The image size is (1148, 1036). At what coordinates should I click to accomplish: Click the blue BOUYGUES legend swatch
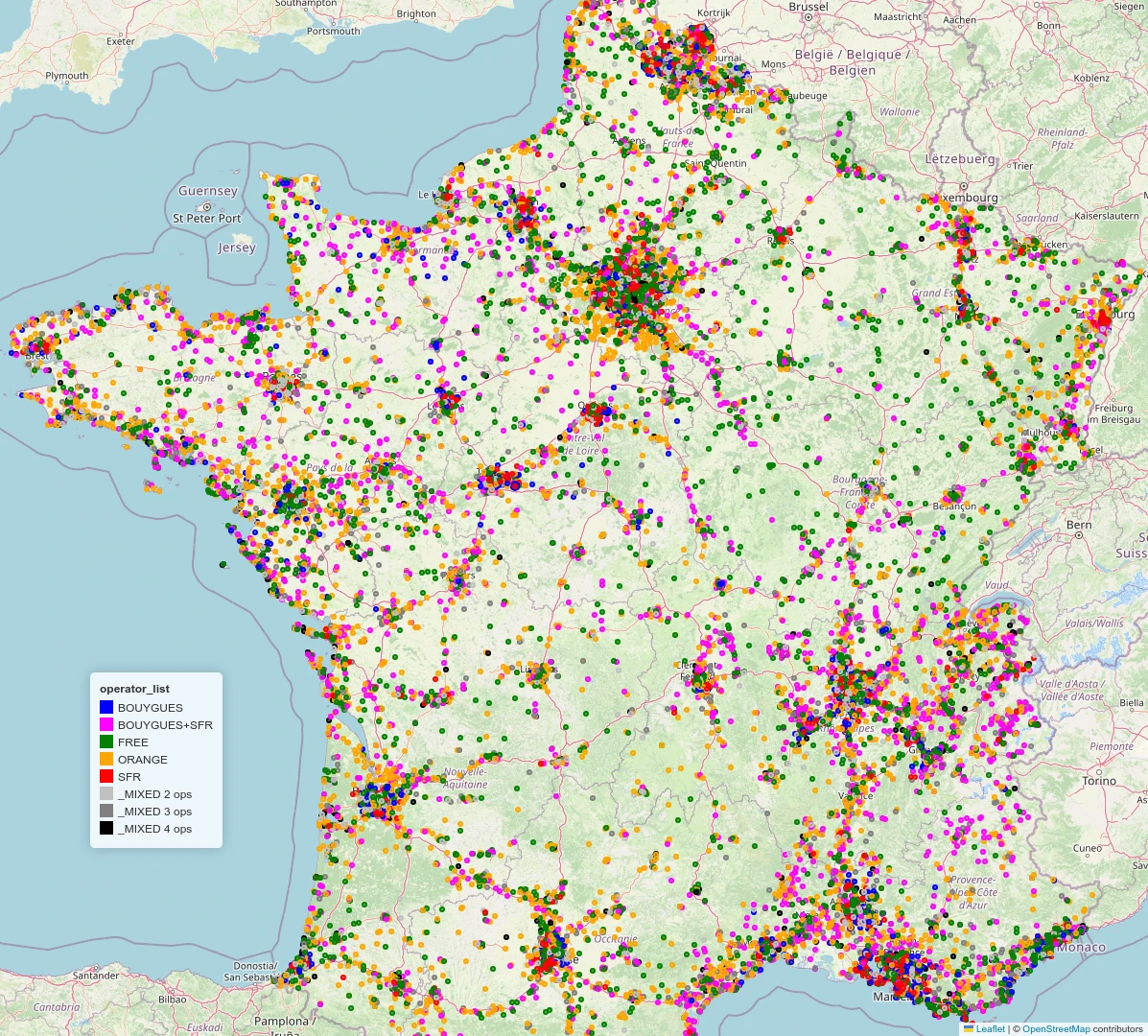[x=106, y=707]
